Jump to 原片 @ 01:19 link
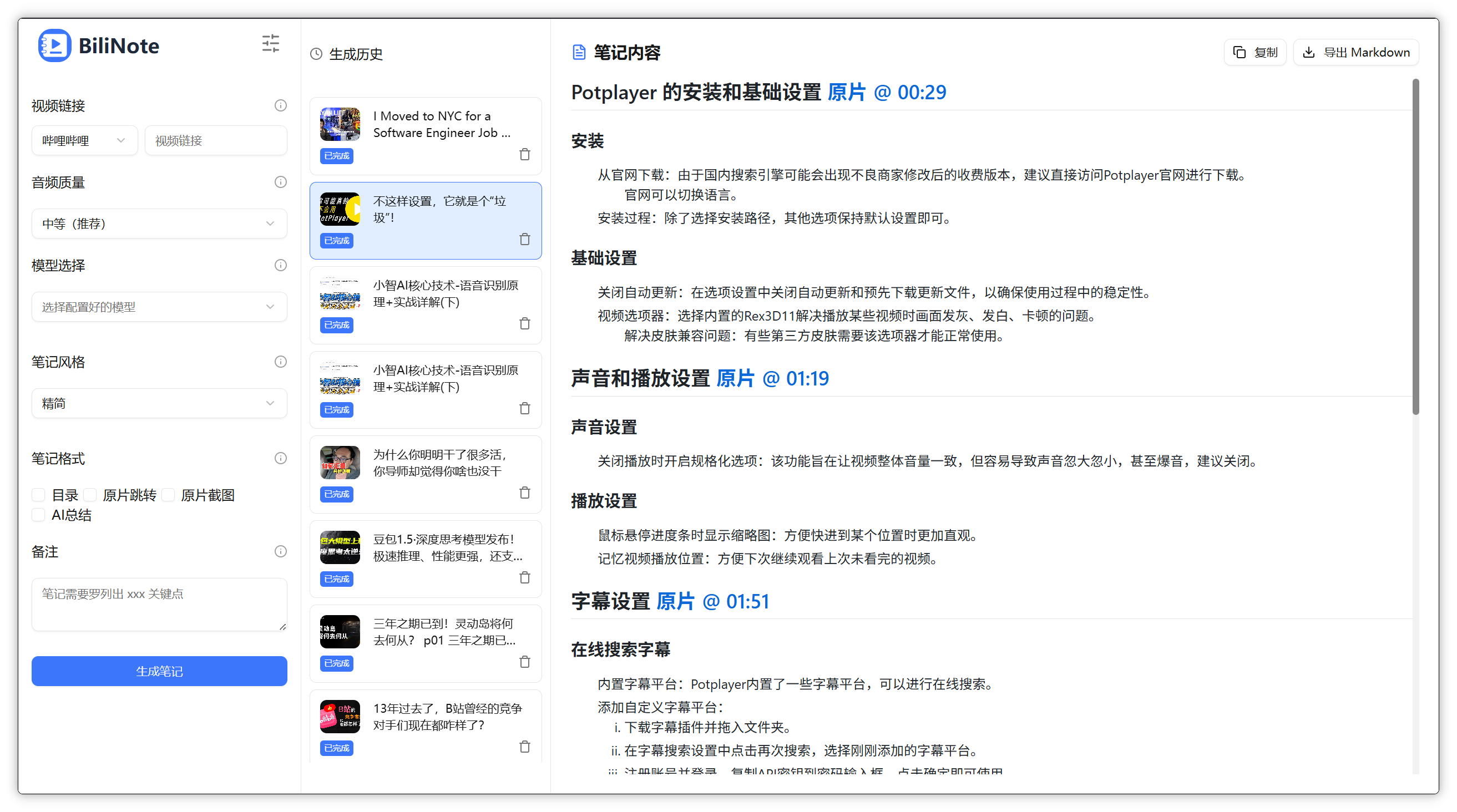The height and width of the screenshot is (812, 1457). 773,378
